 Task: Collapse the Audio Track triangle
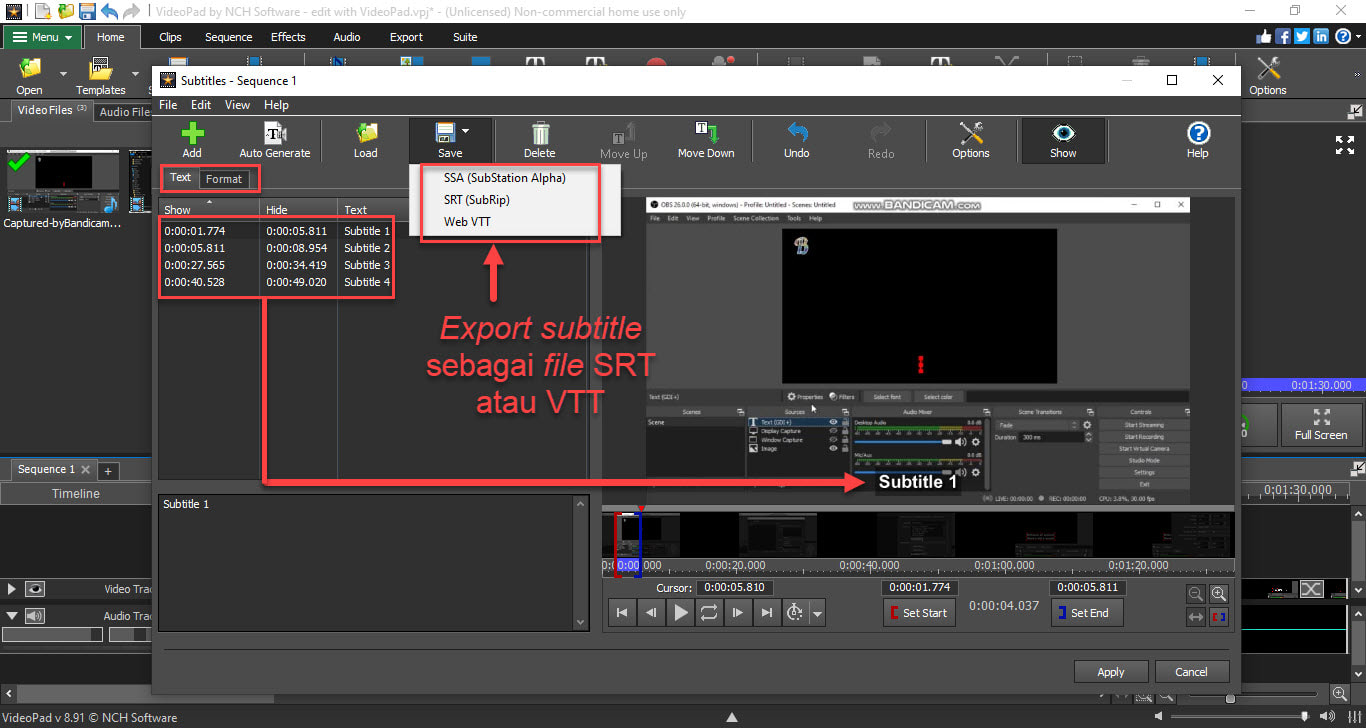(12, 616)
